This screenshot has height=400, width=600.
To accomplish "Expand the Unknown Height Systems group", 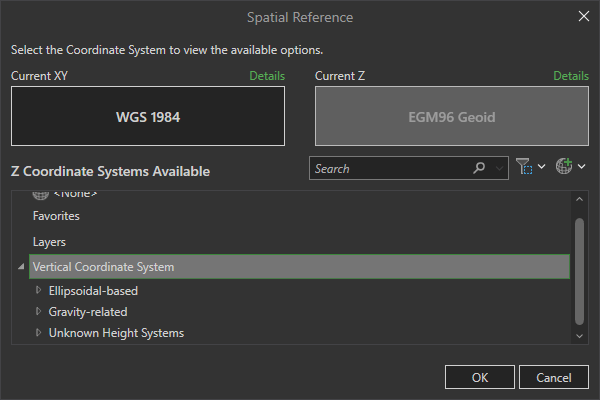I will [39, 333].
